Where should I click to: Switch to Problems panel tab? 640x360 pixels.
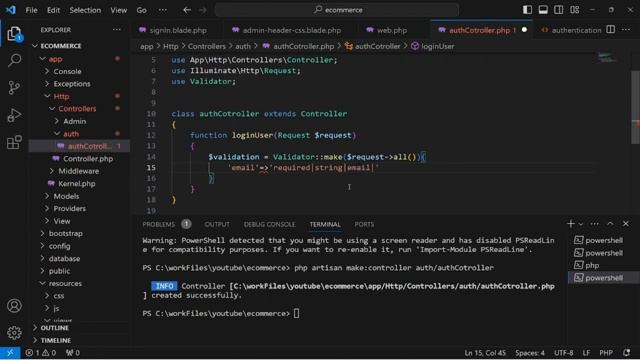click(159, 224)
